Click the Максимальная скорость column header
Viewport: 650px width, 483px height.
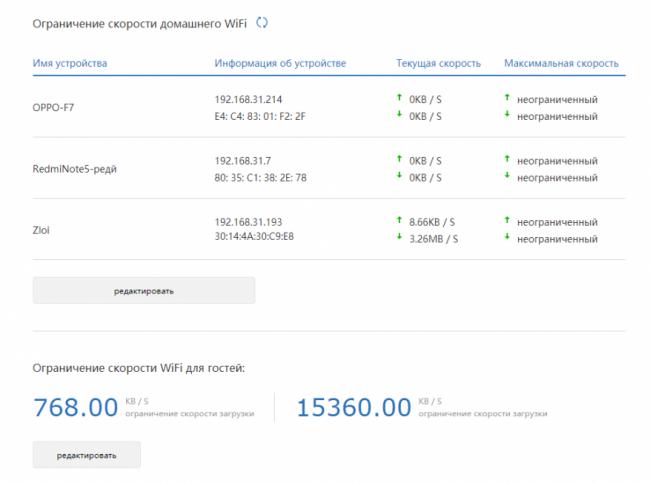click(561, 64)
